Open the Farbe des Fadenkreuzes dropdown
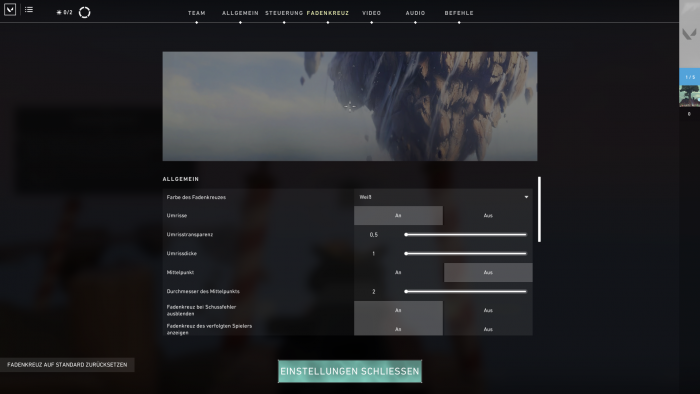This screenshot has width=700, height=394. click(x=443, y=197)
